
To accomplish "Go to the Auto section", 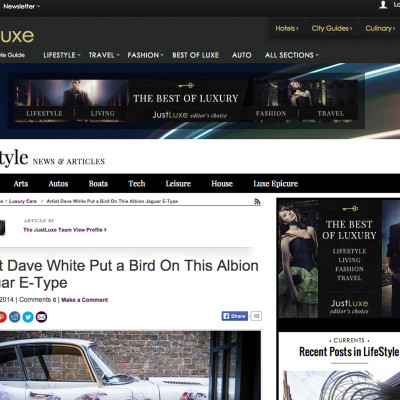I will tap(242, 55).
